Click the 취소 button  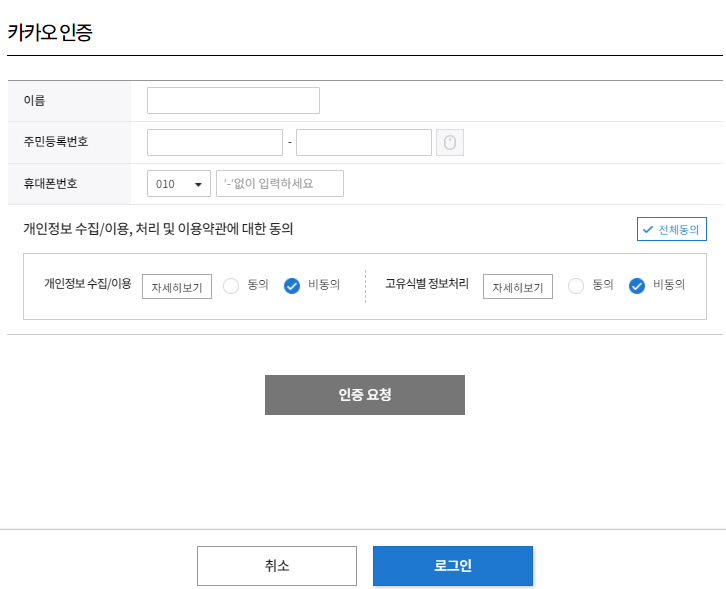(277, 566)
